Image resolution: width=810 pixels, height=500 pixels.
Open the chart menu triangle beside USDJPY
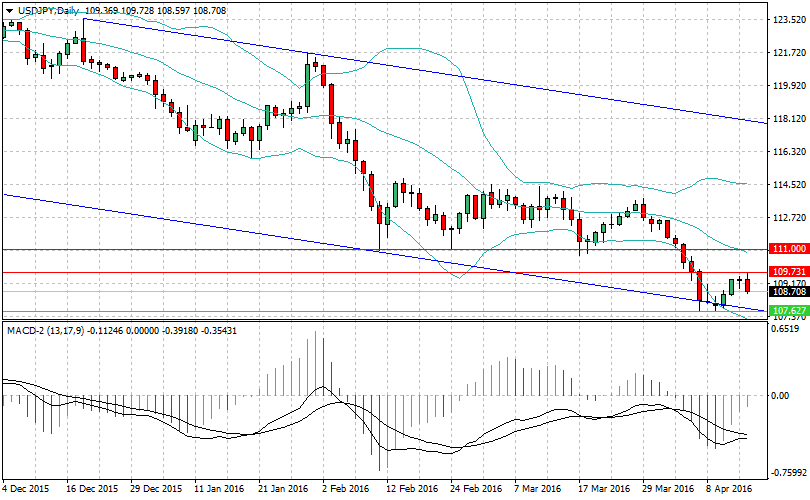[9, 11]
